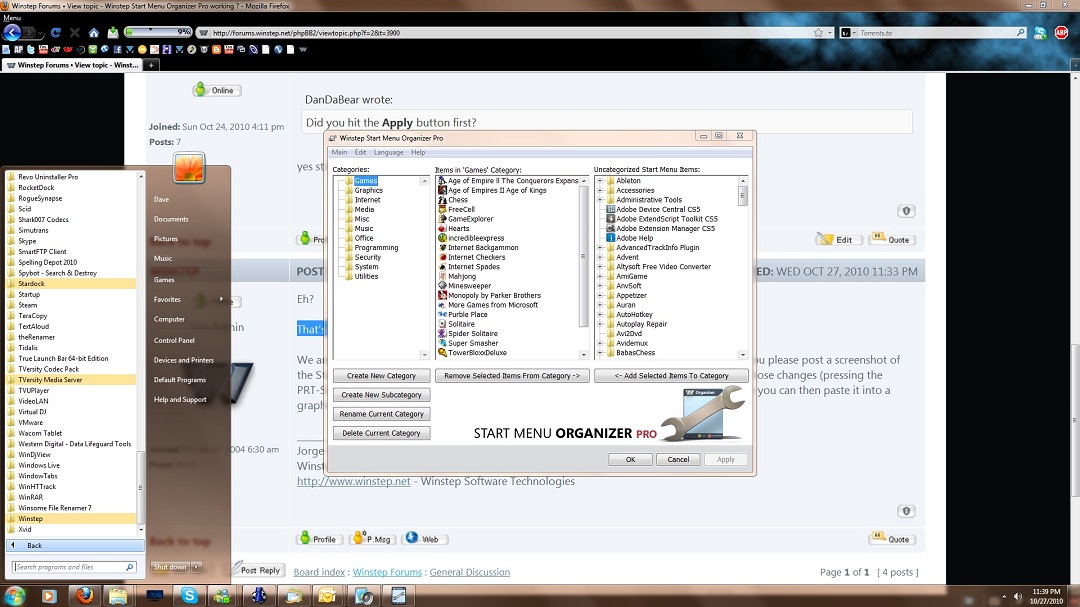1080x607 pixels.
Task: Follow the winstep.net hyperlink
Action: 353,481
